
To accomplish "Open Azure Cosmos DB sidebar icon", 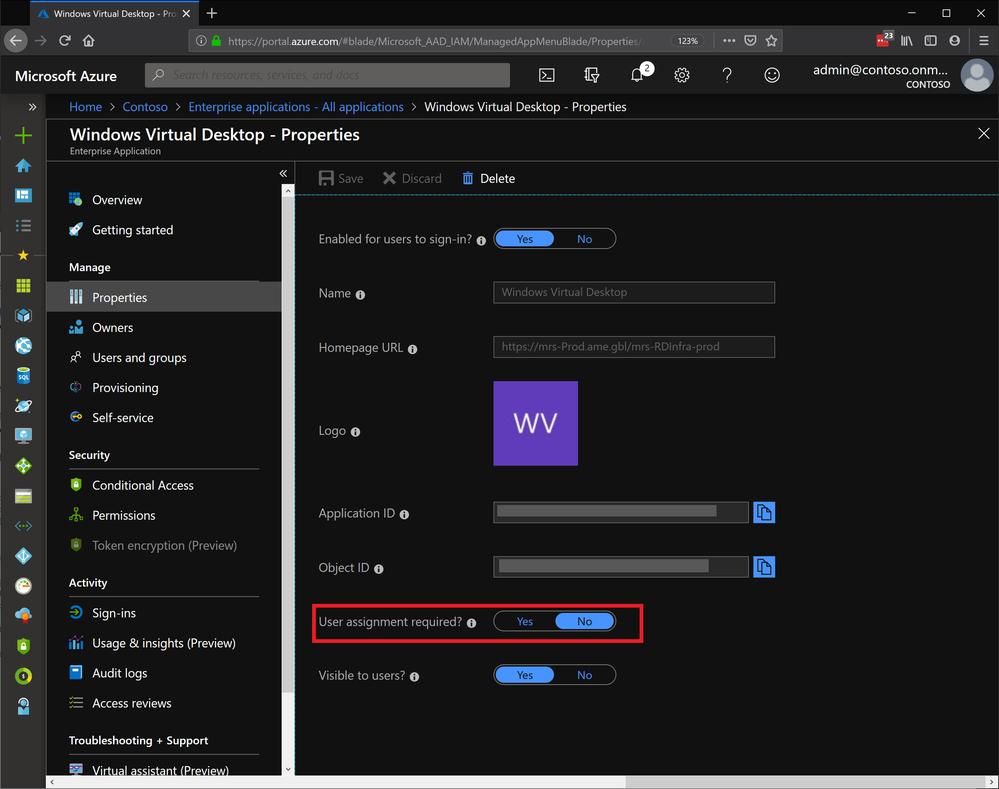I will point(24,405).
